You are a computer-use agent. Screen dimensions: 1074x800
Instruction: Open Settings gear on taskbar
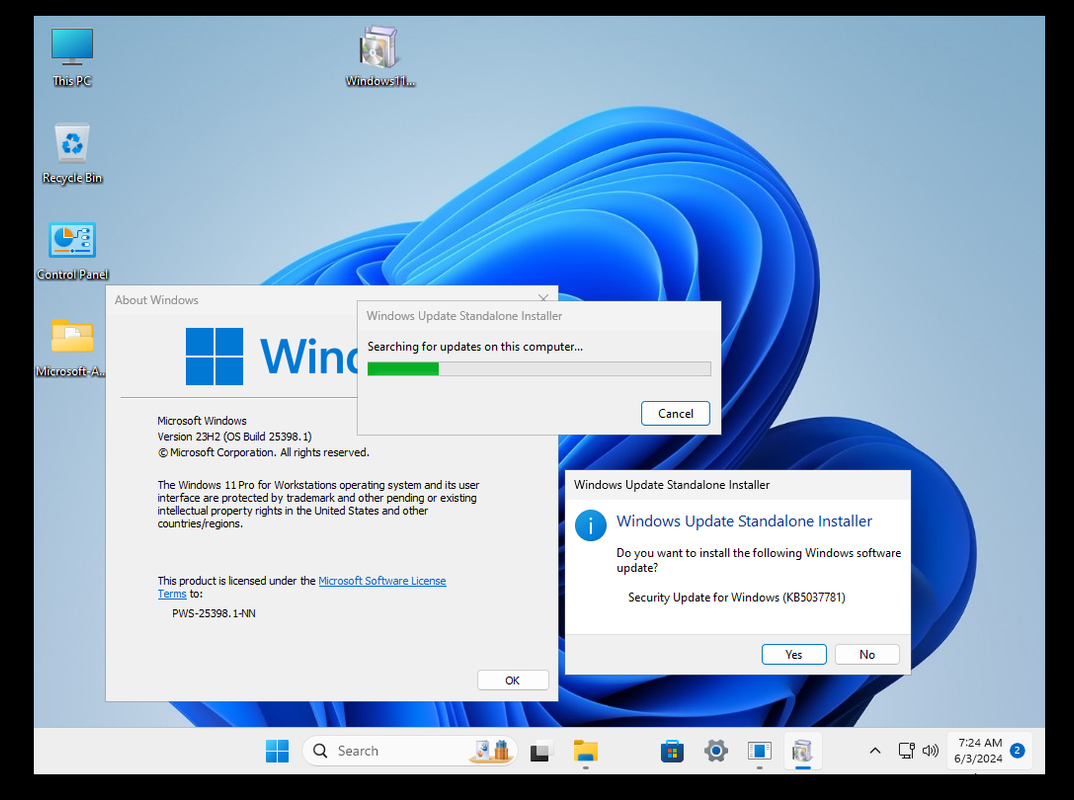click(716, 751)
